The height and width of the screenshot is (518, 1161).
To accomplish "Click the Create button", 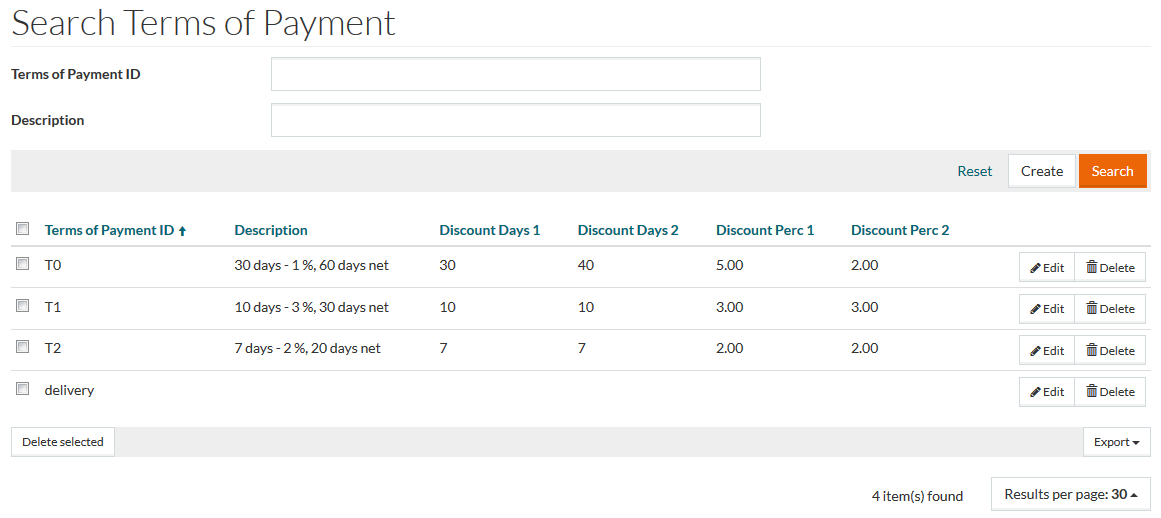I will pyautogui.click(x=1041, y=171).
